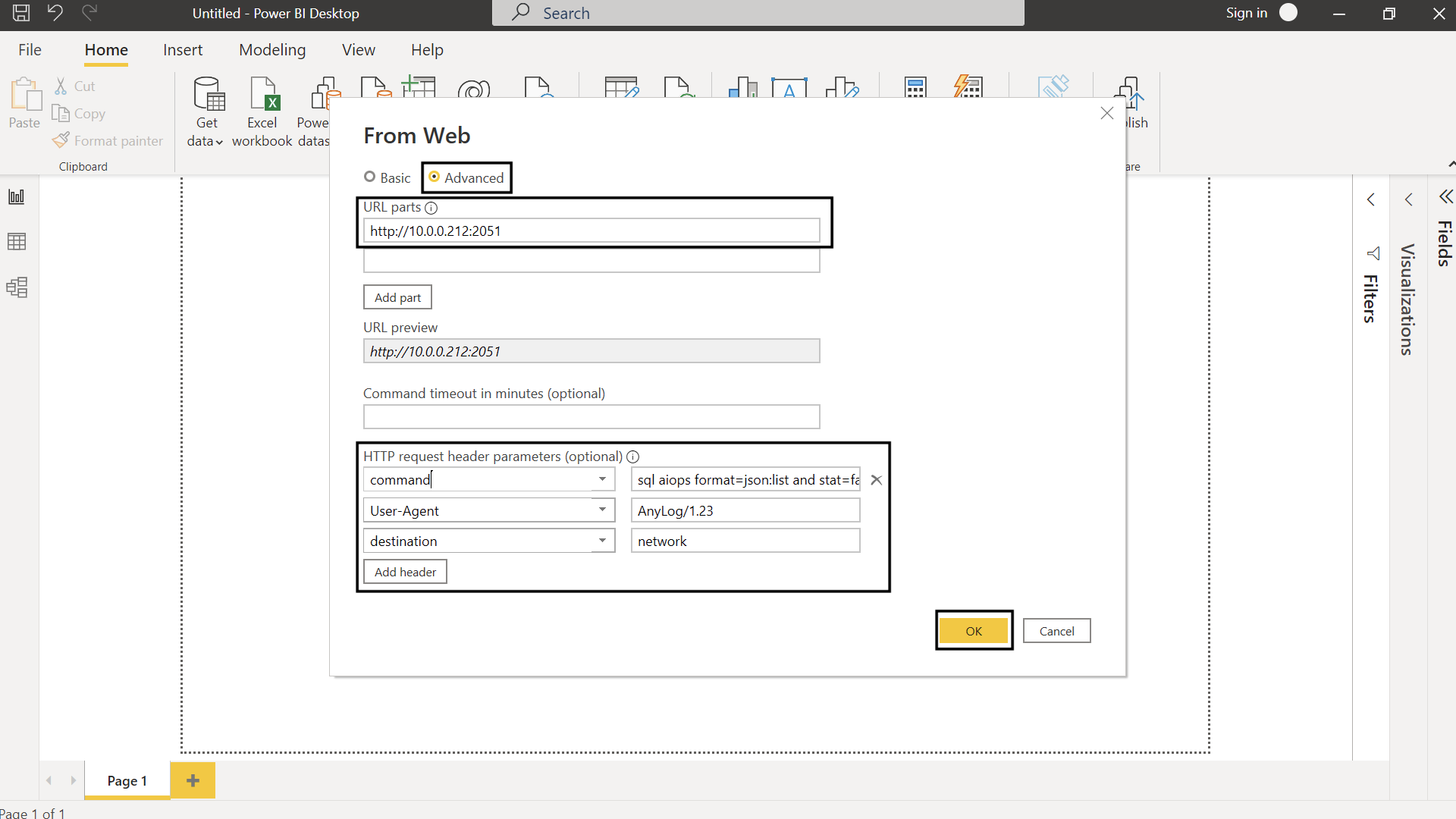The image size is (1456, 819).
Task: Click the Add header button
Action: coord(405,572)
